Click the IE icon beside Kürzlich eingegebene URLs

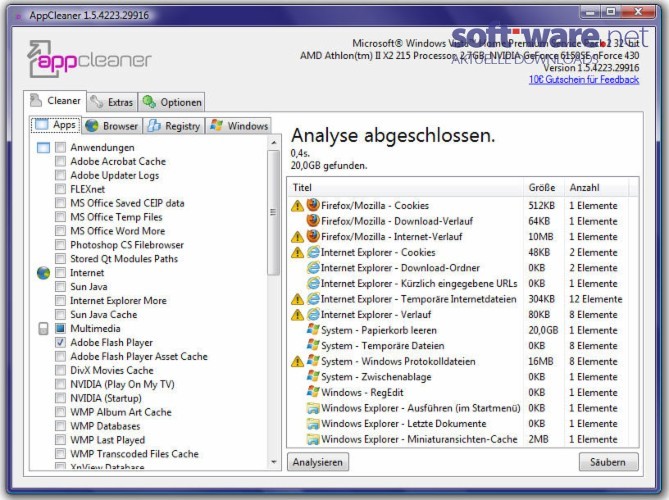pos(313,283)
